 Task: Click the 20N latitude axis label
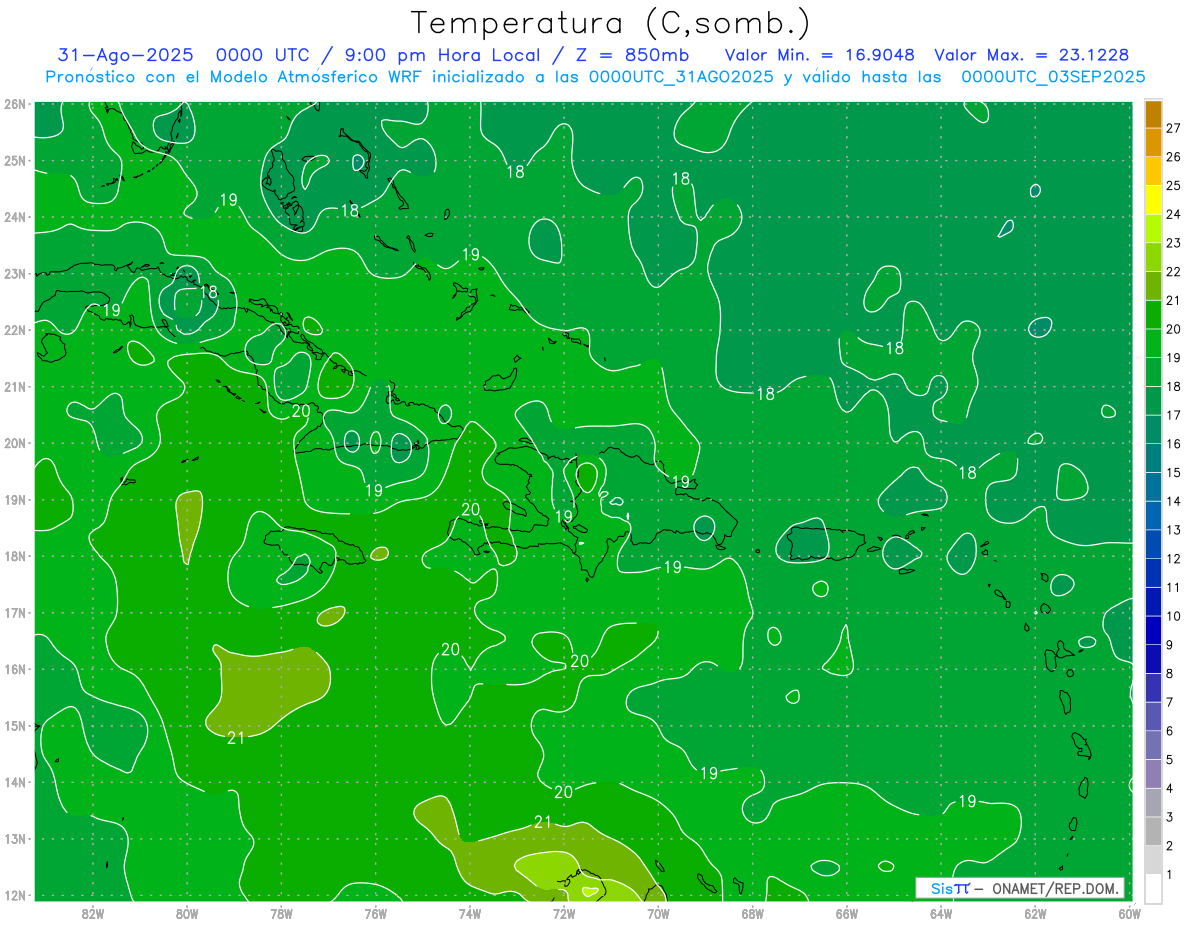point(14,443)
